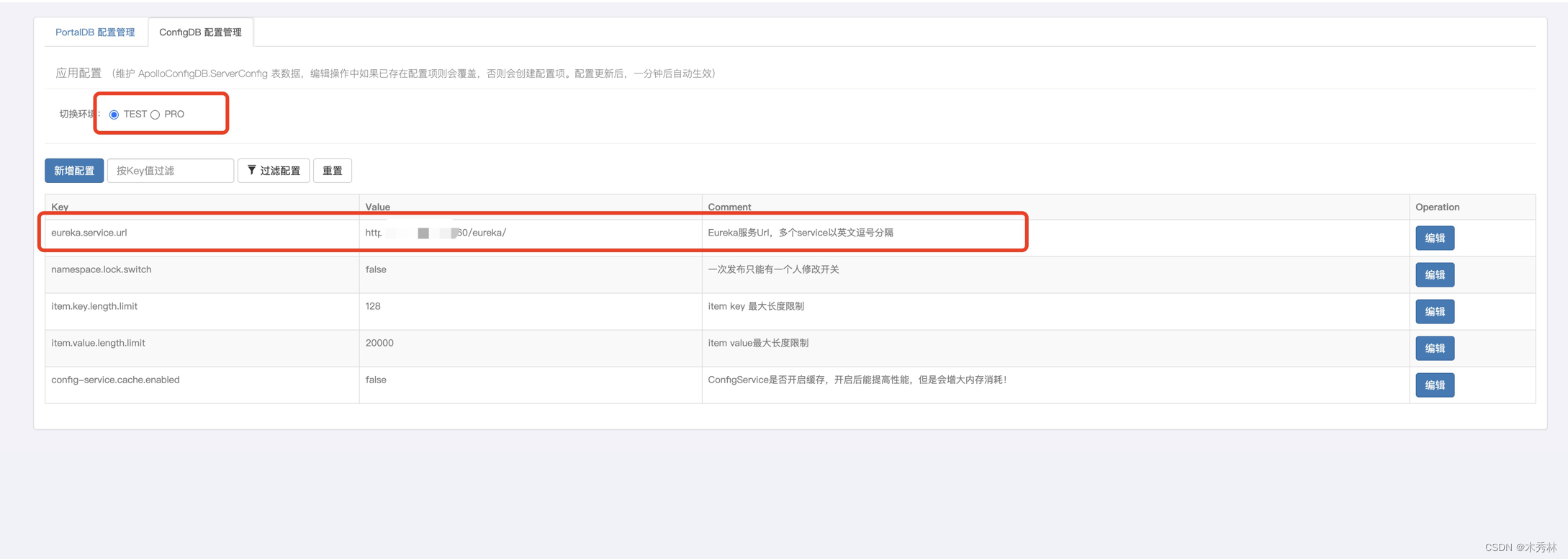Edit config-service.cache.enabled row
Viewport: 1568px width, 559px height.
(x=1435, y=385)
